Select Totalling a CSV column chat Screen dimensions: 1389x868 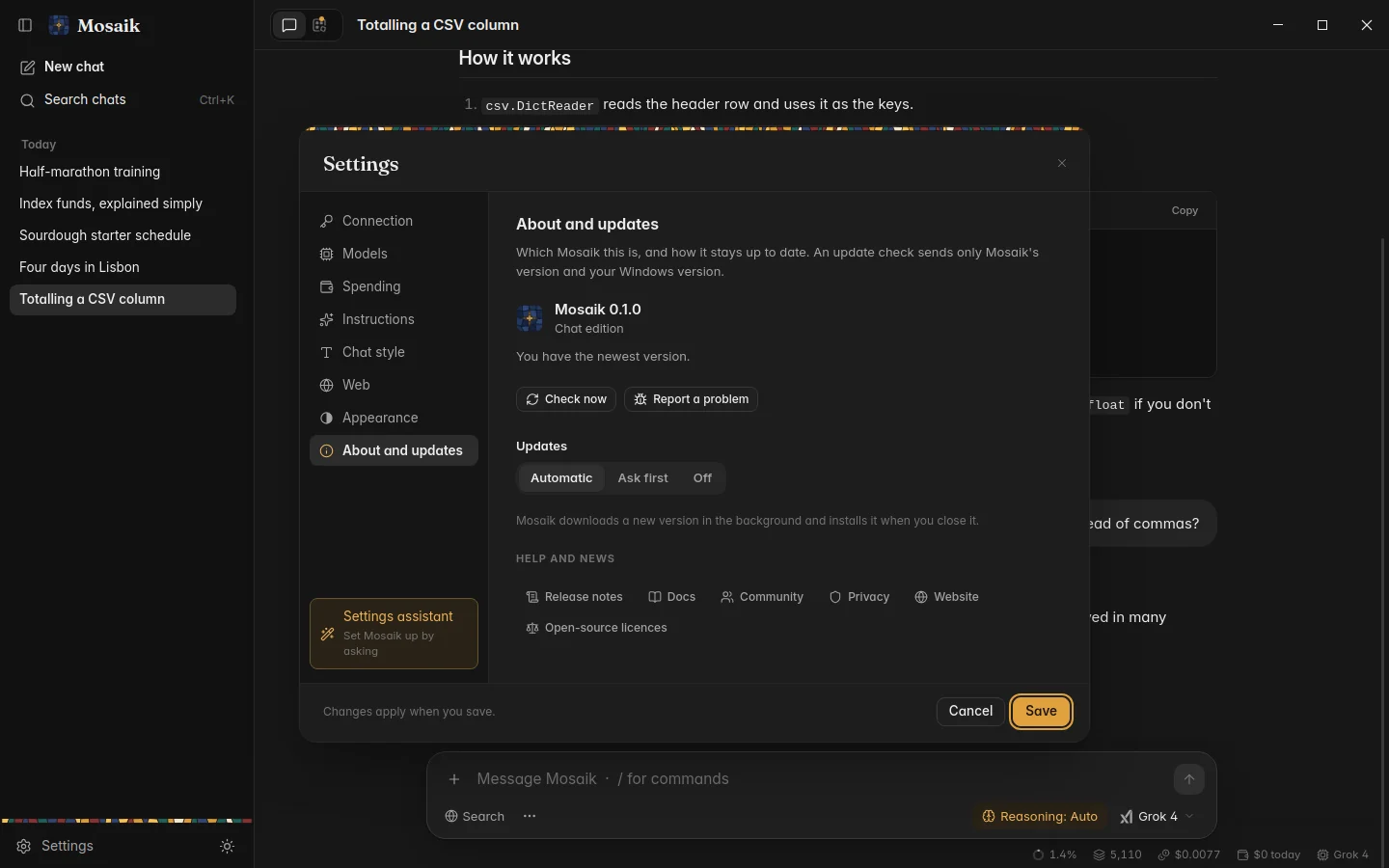(123, 299)
